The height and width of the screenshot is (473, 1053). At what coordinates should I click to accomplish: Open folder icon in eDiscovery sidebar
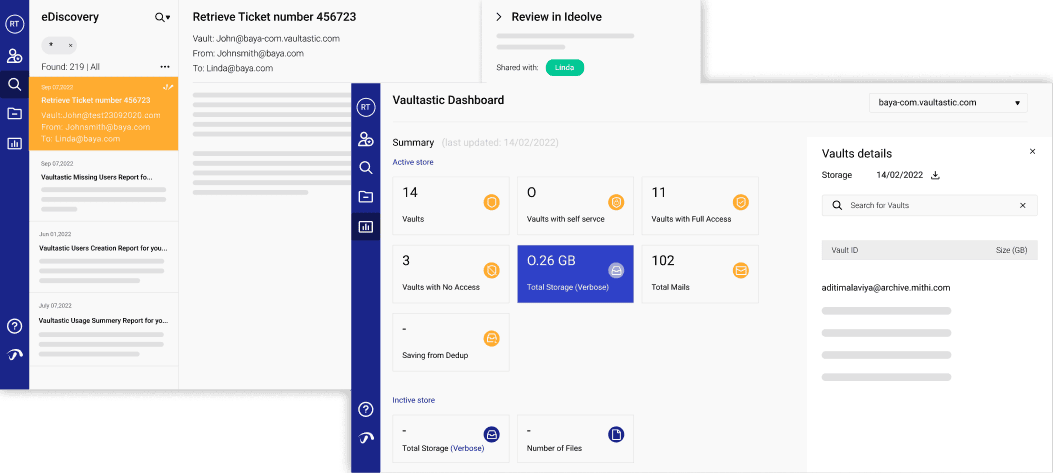pyautogui.click(x=14, y=114)
